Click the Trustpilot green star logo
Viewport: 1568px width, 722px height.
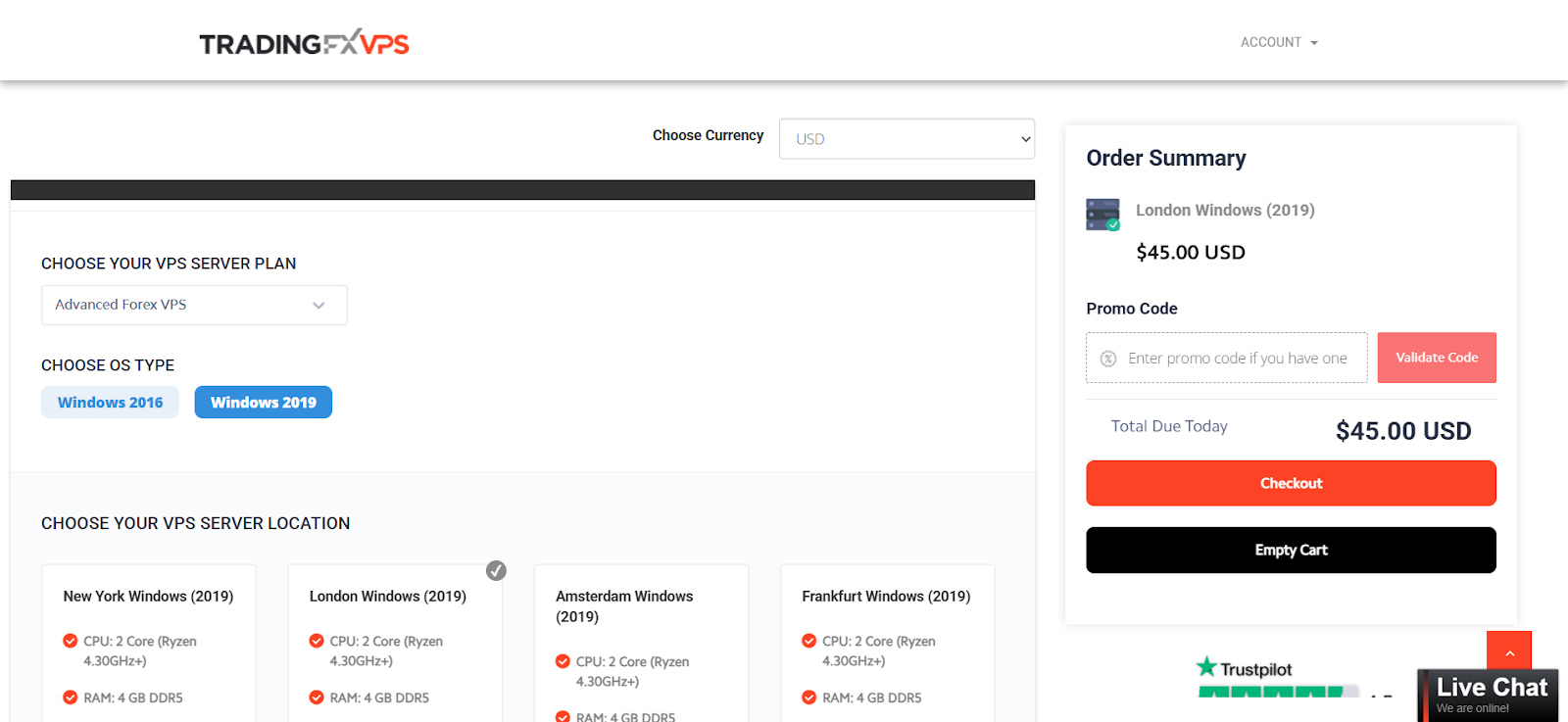point(1206,667)
